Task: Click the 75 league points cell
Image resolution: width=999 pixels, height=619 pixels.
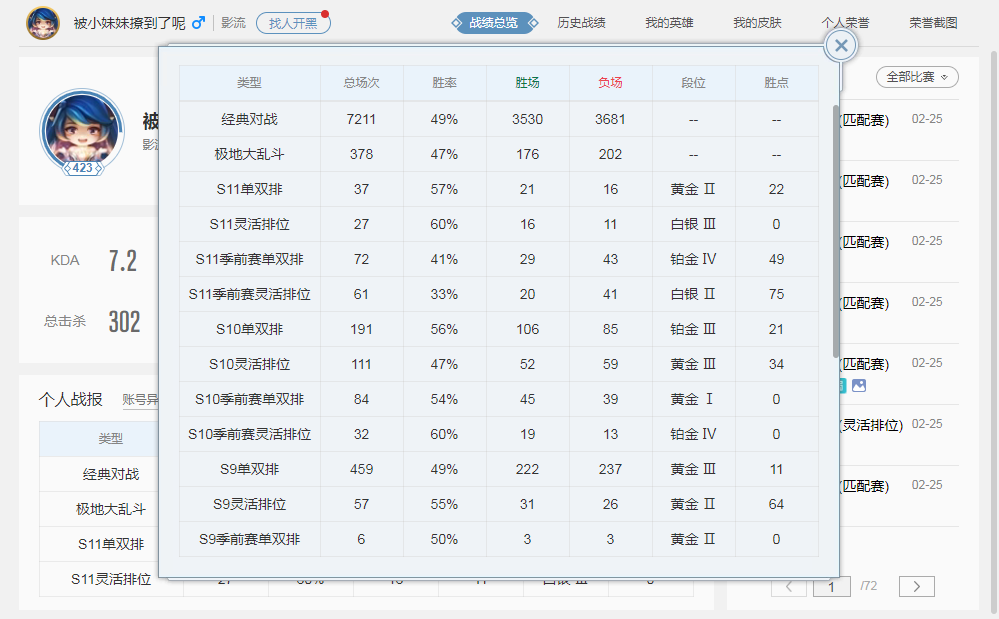Action: 776,294
